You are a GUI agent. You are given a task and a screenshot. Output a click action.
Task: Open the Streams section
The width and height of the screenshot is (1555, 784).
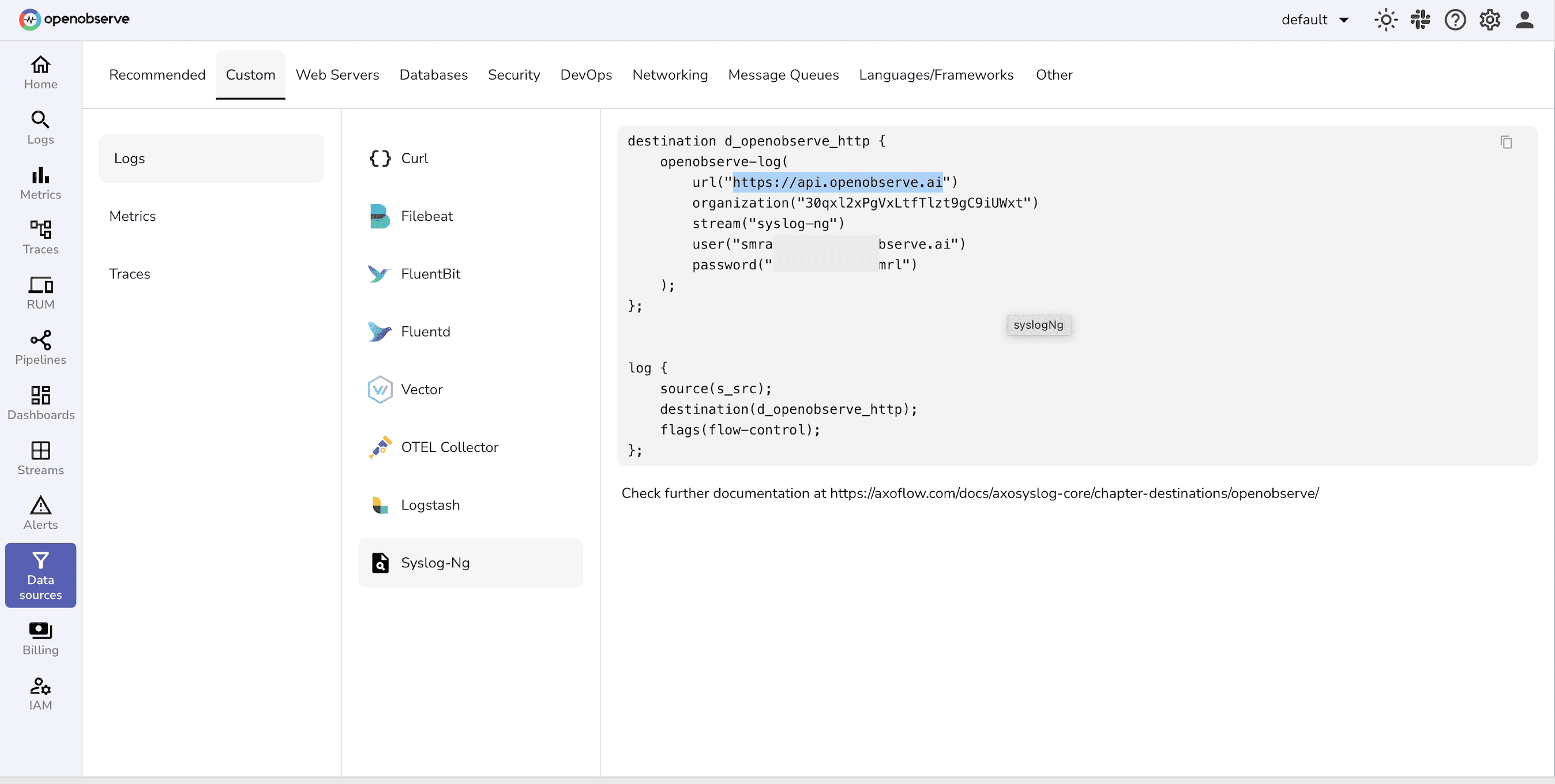[40, 458]
